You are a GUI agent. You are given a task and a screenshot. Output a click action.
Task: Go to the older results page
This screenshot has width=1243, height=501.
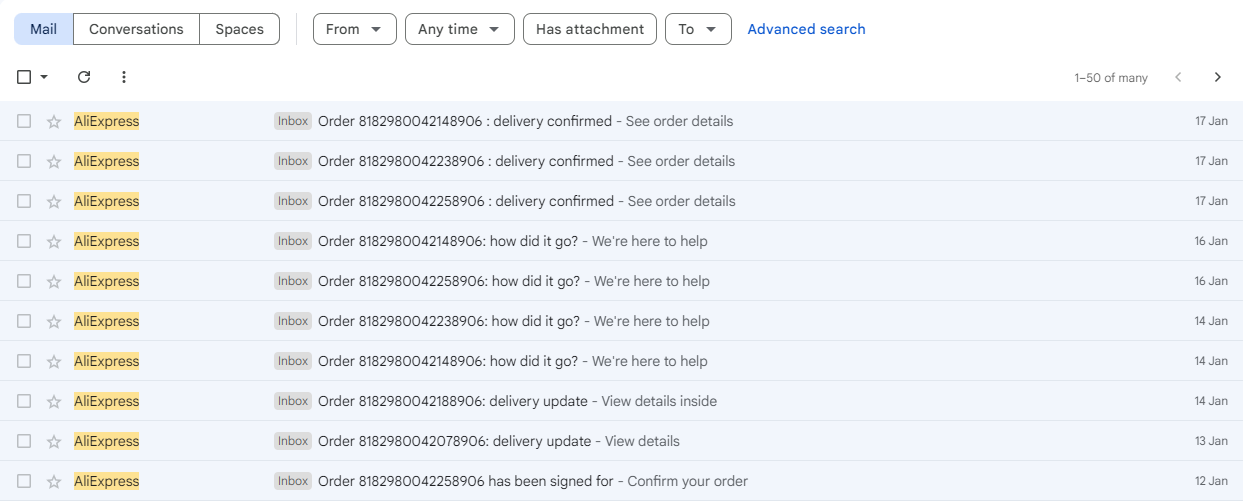1217,77
